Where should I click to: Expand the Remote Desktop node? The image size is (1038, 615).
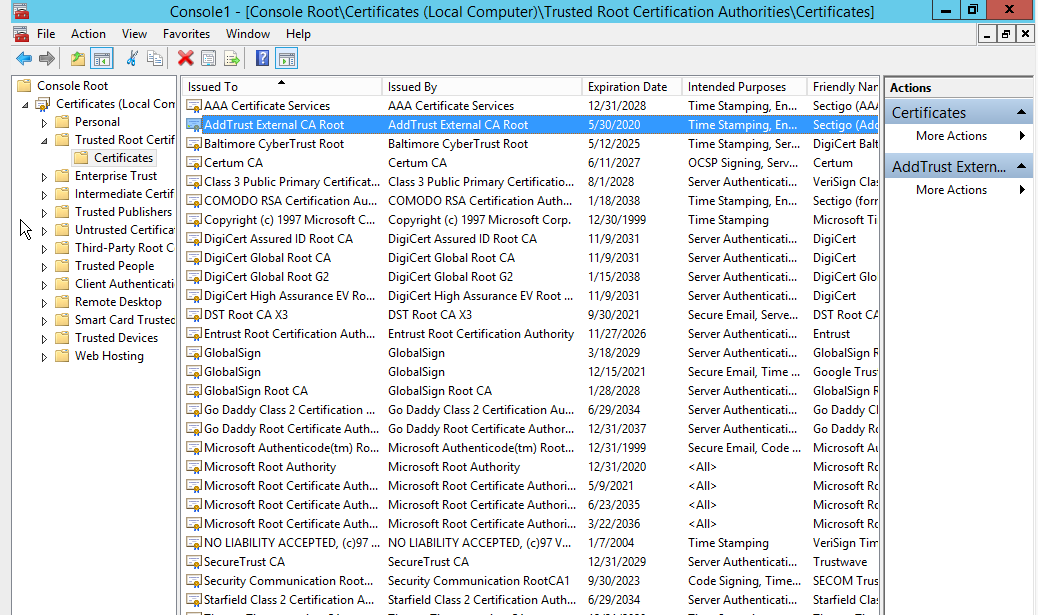(44, 303)
